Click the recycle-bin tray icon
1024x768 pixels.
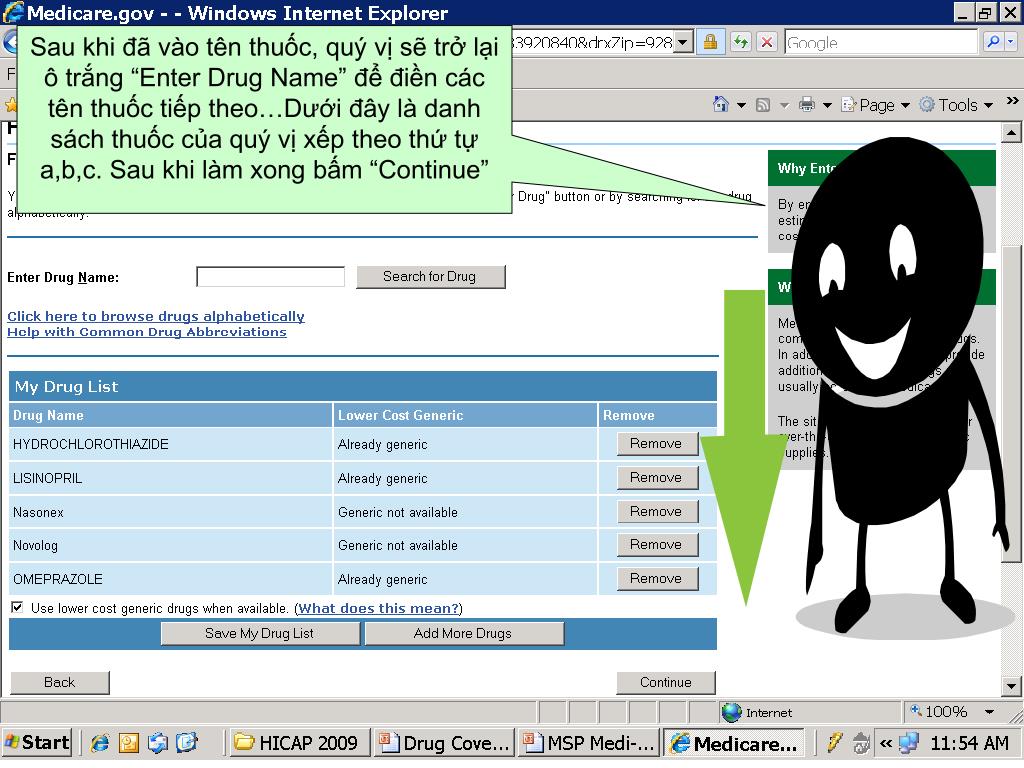tap(861, 743)
